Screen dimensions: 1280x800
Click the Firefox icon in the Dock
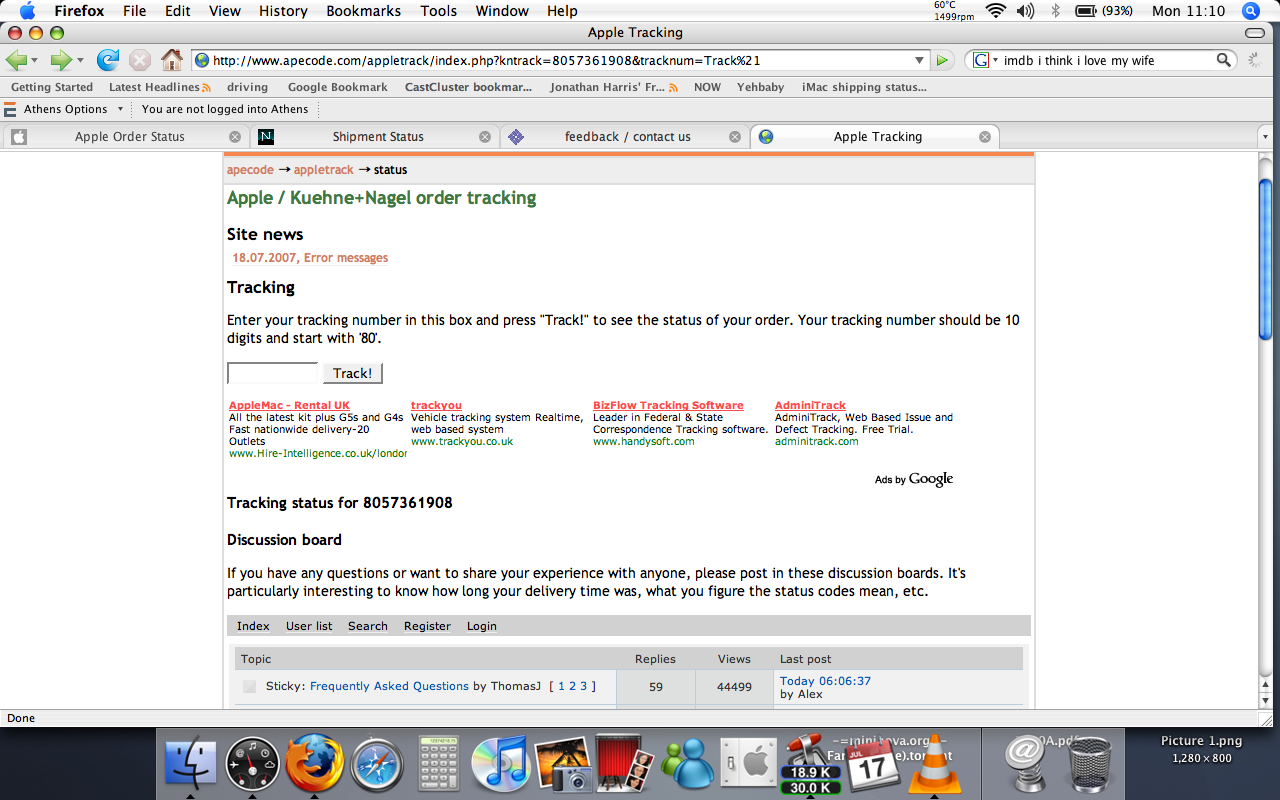click(x=314, y=764)
